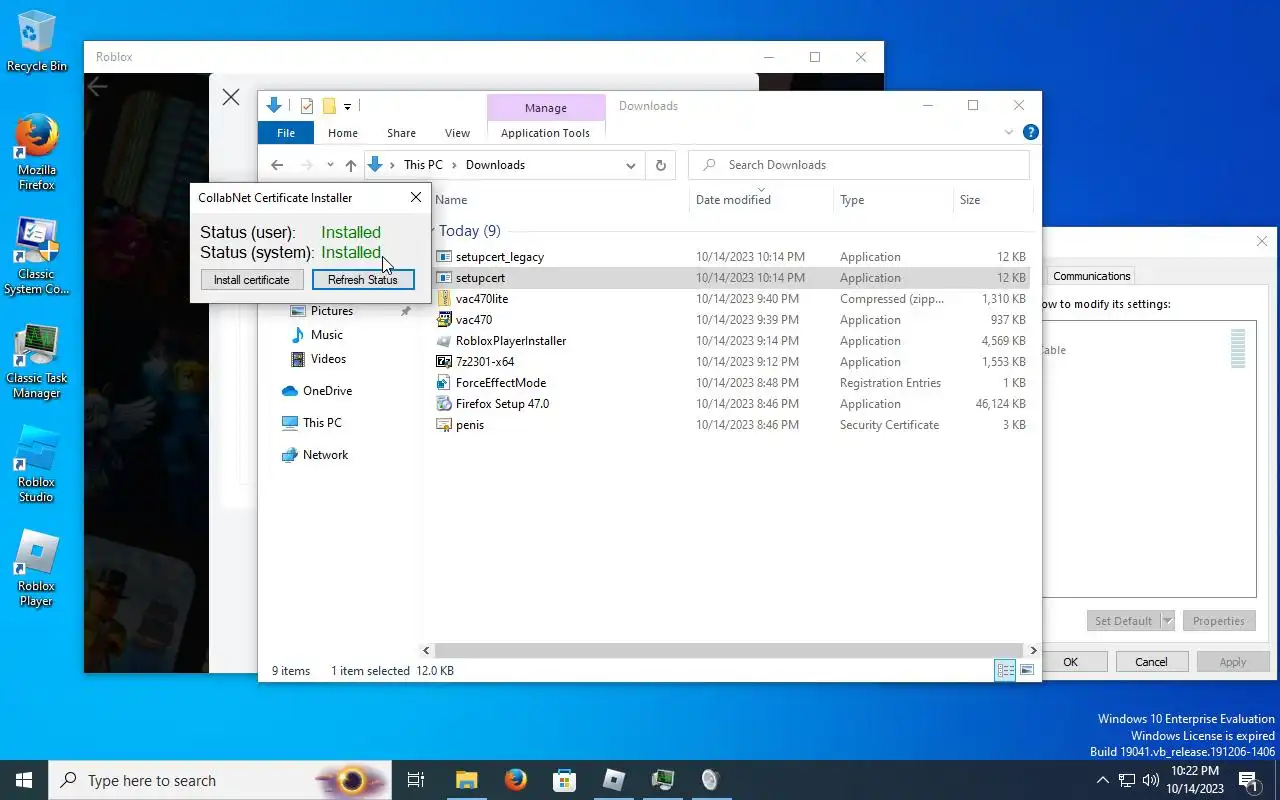1280x800 pixels.
Task: Open Classic System Config desktop shortcut
Action: [x=37, y=256]
